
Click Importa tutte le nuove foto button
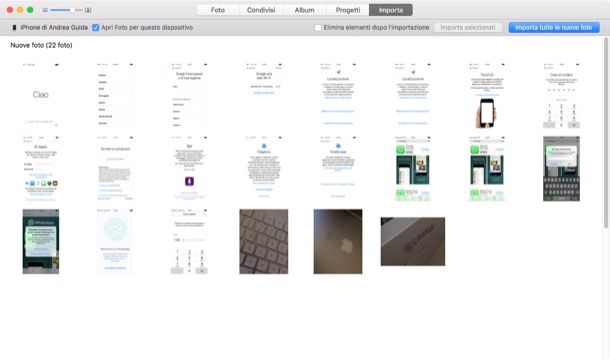554,28
